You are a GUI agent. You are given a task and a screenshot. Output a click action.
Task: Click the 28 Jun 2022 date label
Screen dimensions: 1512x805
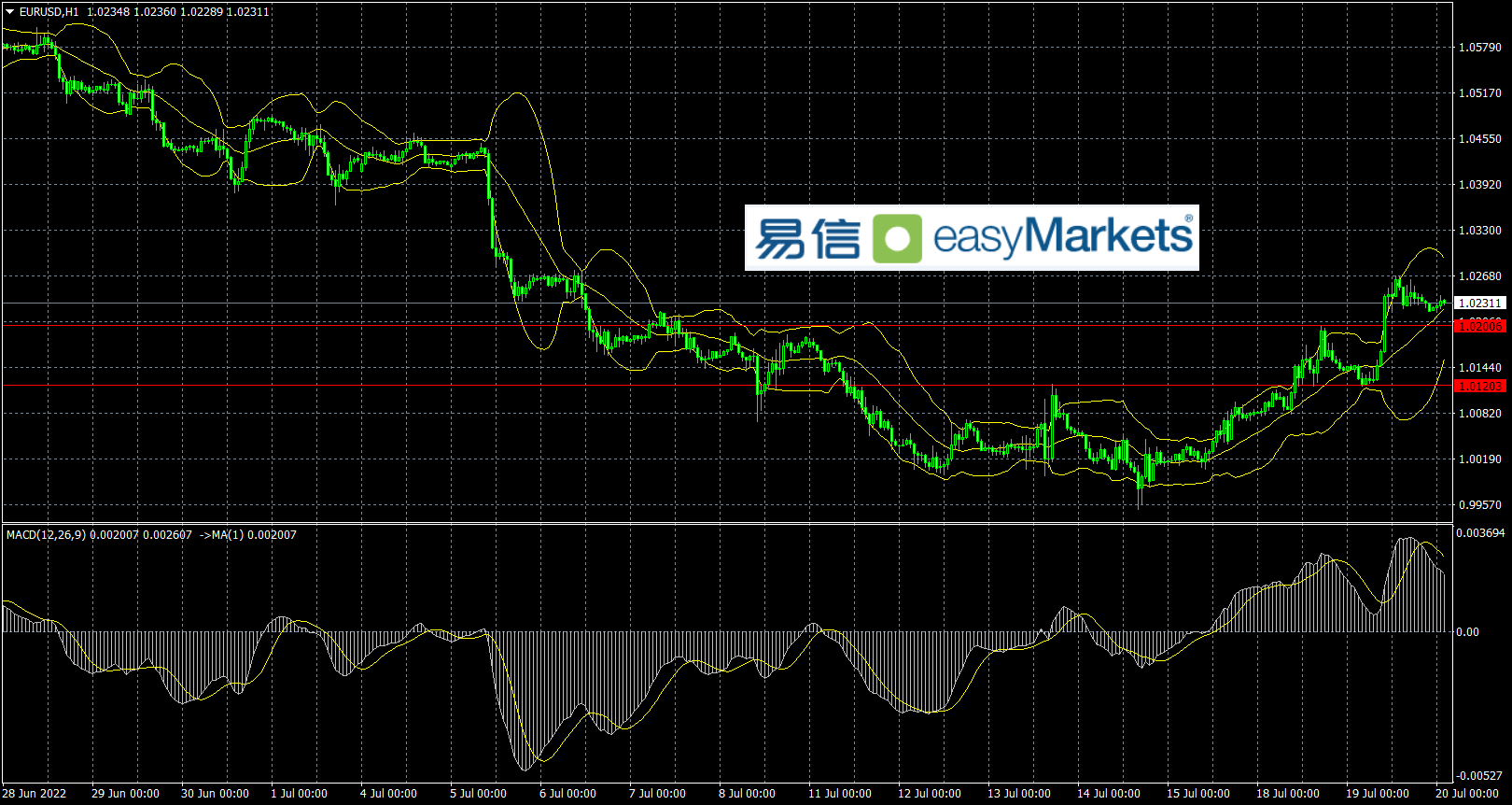[x=35, y=794]
